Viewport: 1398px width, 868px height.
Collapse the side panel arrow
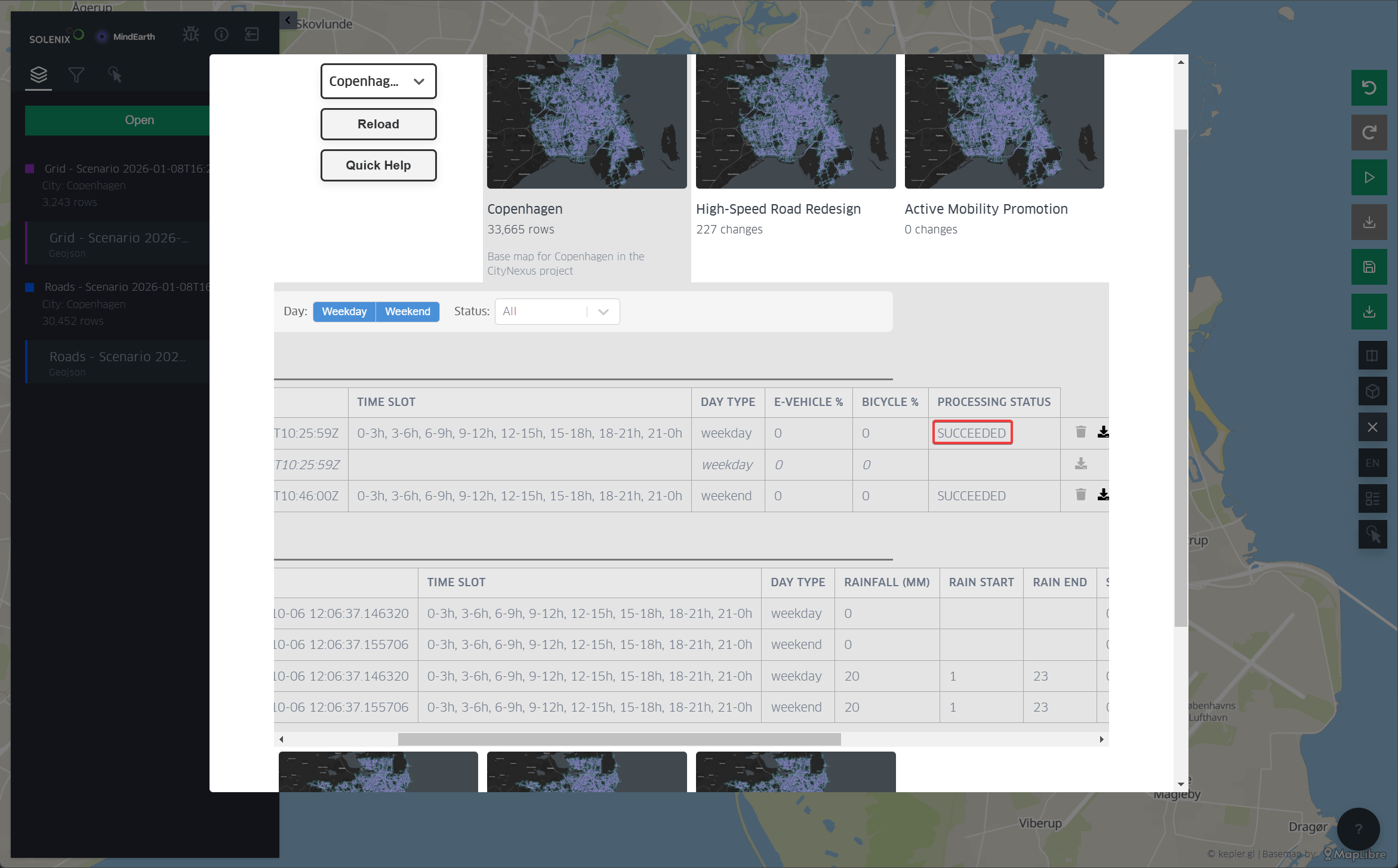288,20
